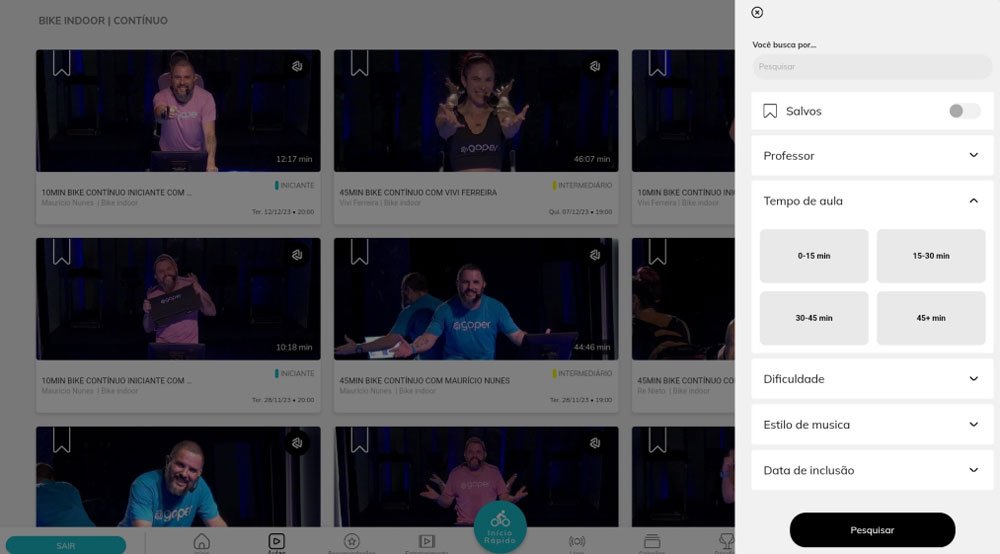Select the 15-30 min duration option
Viewport: 1000px width, 554px height.
[931, 256]
